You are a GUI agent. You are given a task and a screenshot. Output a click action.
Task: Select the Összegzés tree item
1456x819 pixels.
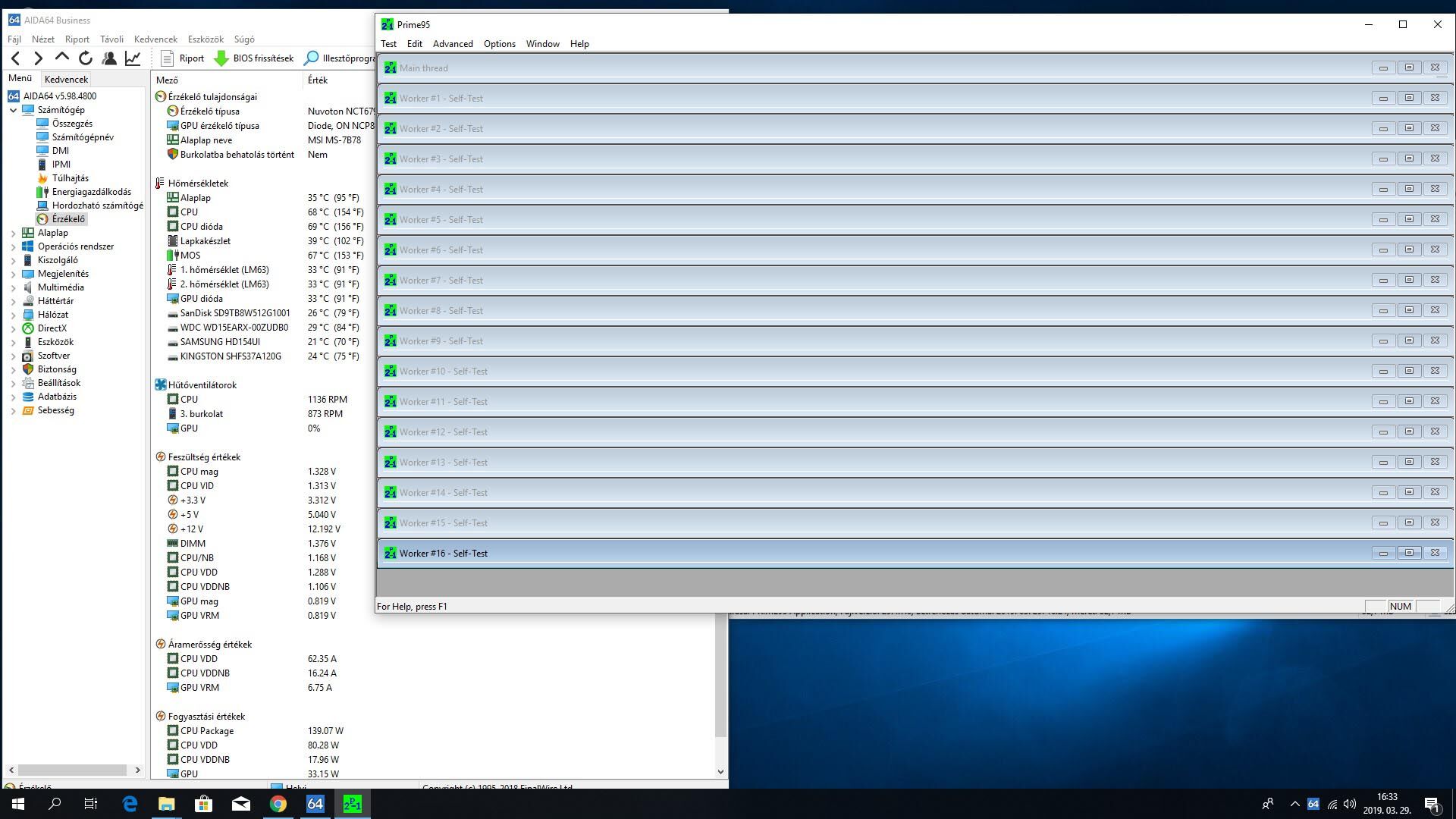72,124
